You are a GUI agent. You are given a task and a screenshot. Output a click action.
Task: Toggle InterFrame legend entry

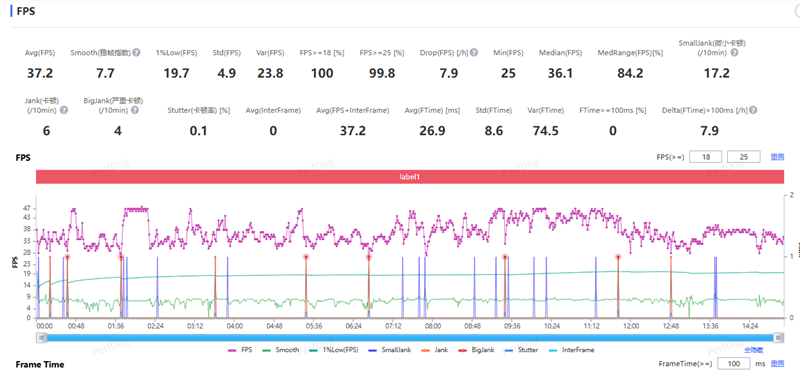pyautogui.click(x=571, y=350)
